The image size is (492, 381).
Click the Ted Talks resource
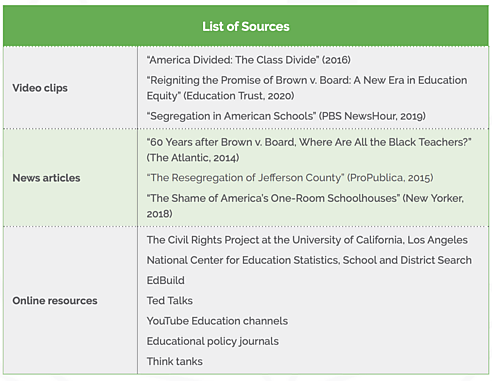(170, 301)
